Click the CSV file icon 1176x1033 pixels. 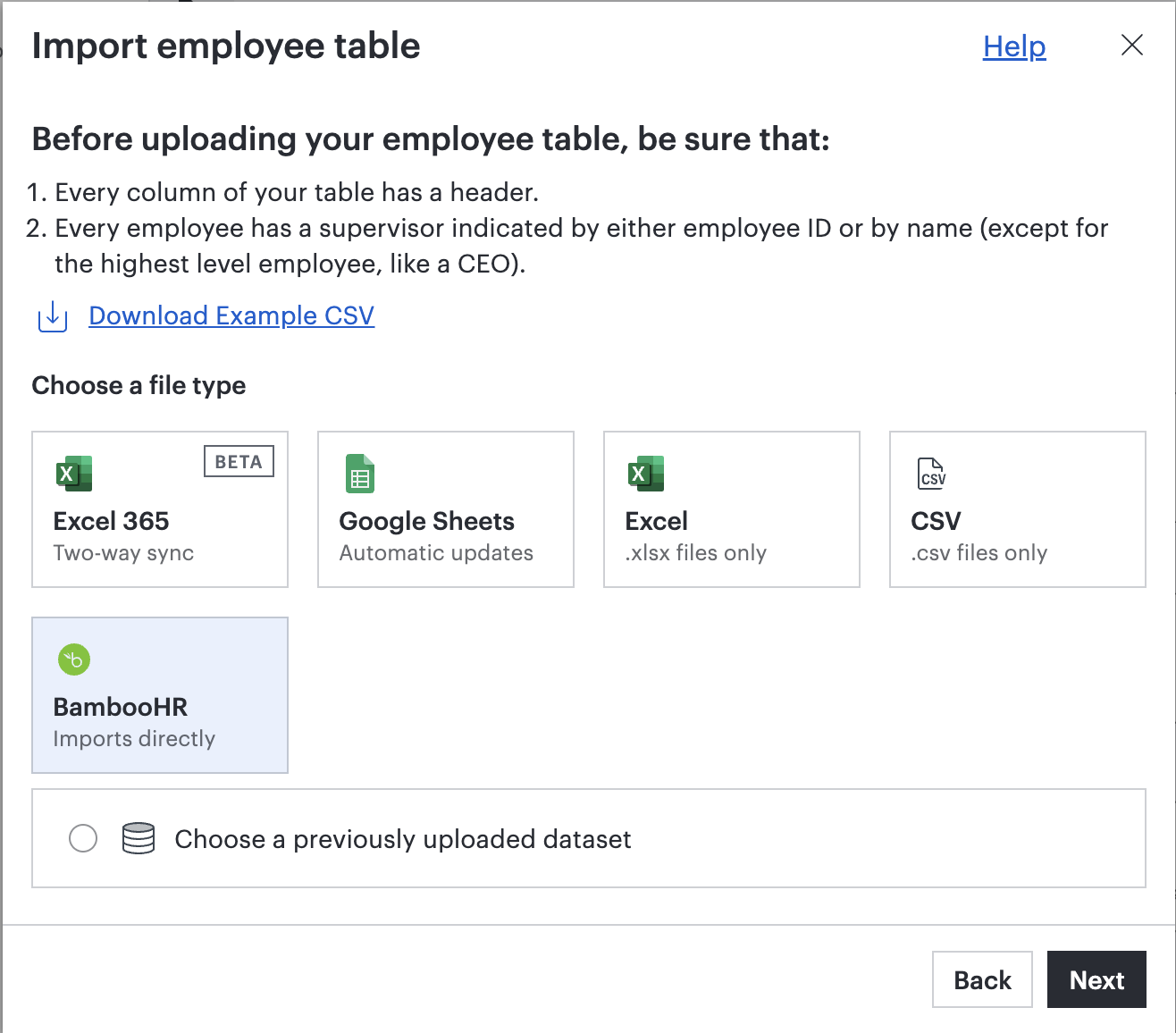pyautogui.click(x=932, y=474)
